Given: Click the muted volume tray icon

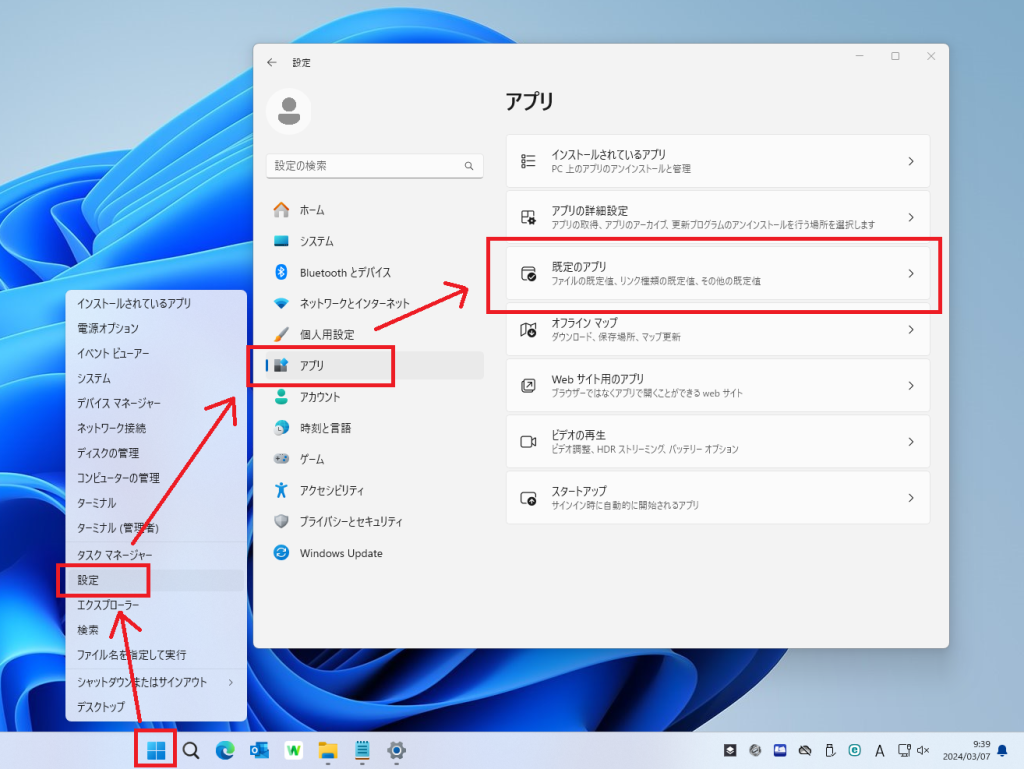Looking at the screenshot, I should click(923, 751).
